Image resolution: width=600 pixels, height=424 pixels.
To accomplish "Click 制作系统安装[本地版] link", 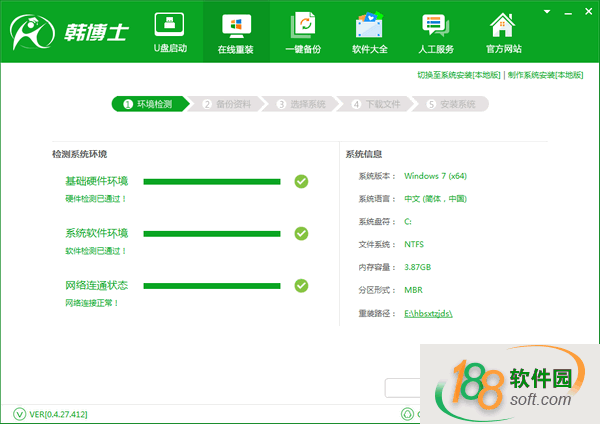I will pos(545,75).
